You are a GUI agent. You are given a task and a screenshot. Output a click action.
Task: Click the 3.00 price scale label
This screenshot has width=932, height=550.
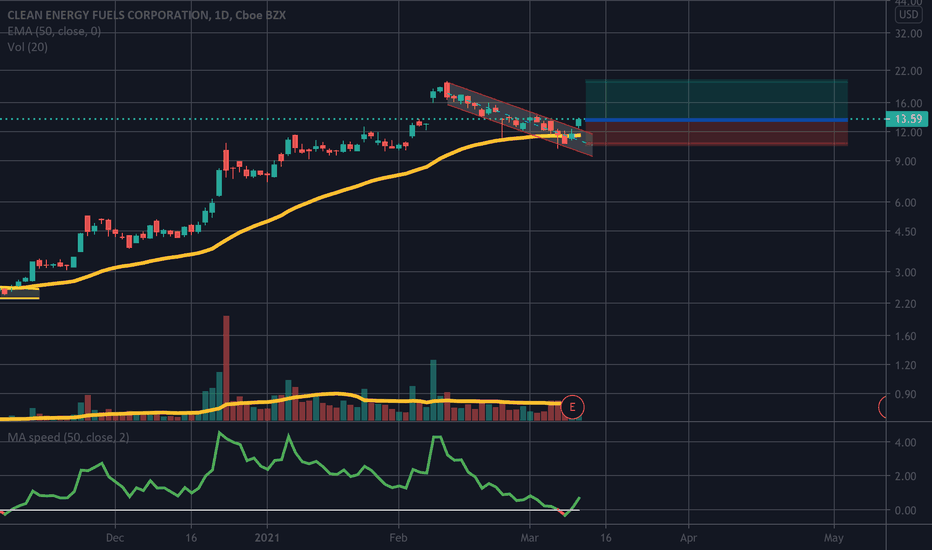tap(905, 272)
